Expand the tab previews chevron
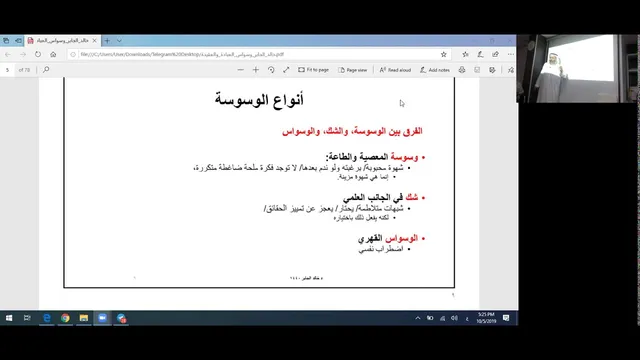 point(119,41)
